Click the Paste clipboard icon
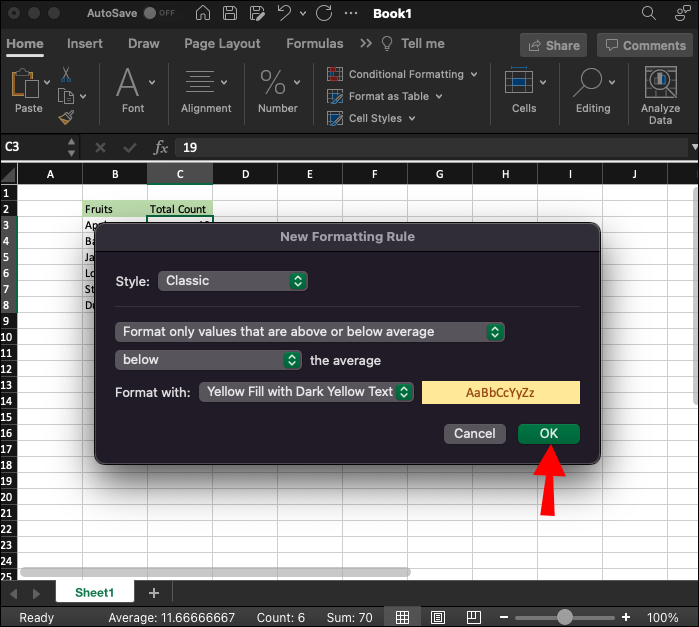 coord(24,84)
